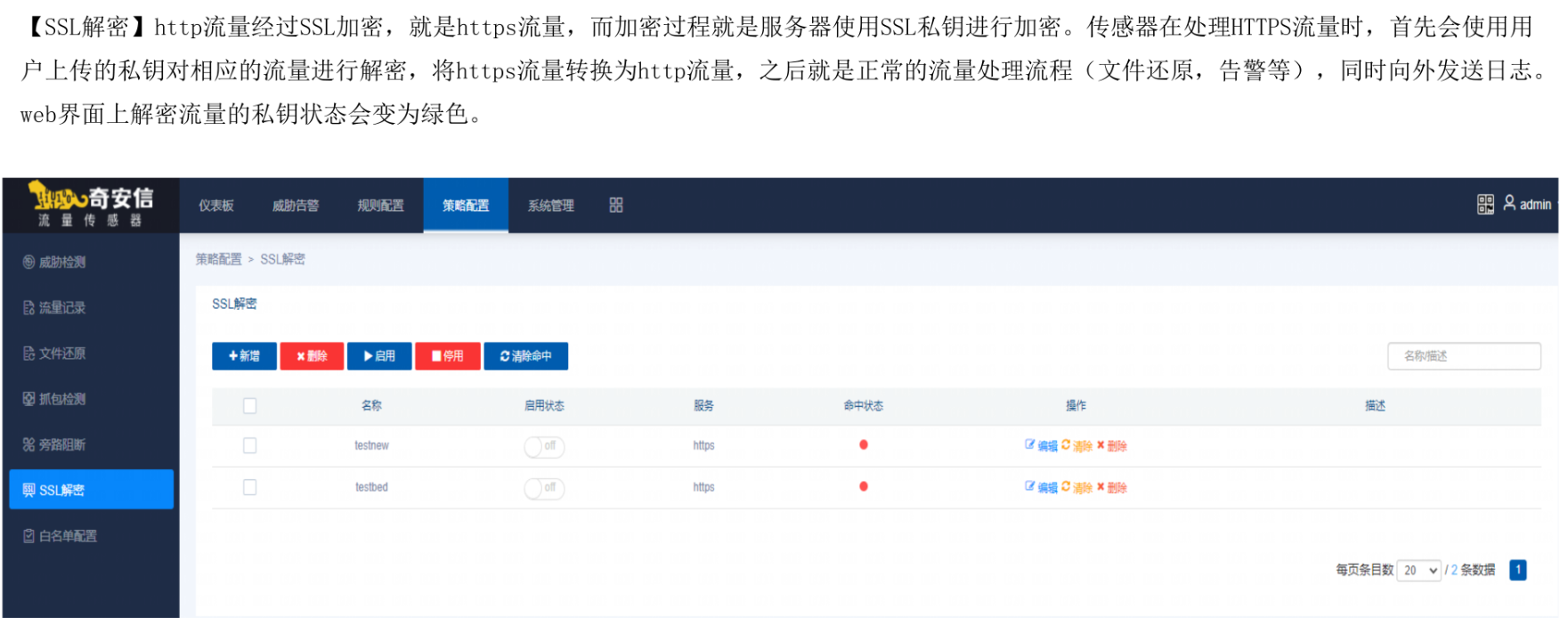Viewport: 1568px width, 618px height.
Task: Tick the checkbox for testbed row
Action: click(250, 488)
